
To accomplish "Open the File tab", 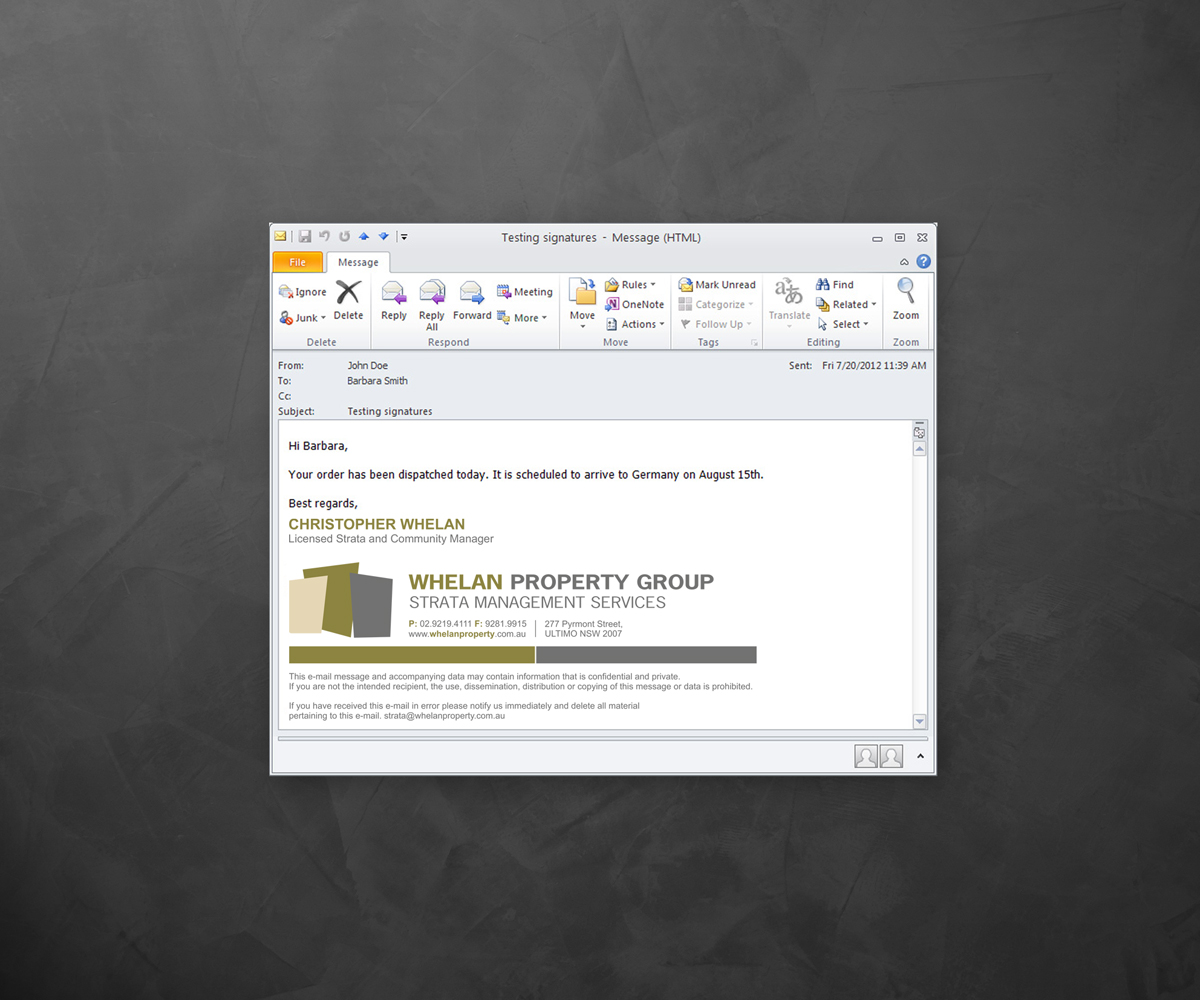I will [x=298, y=262].
